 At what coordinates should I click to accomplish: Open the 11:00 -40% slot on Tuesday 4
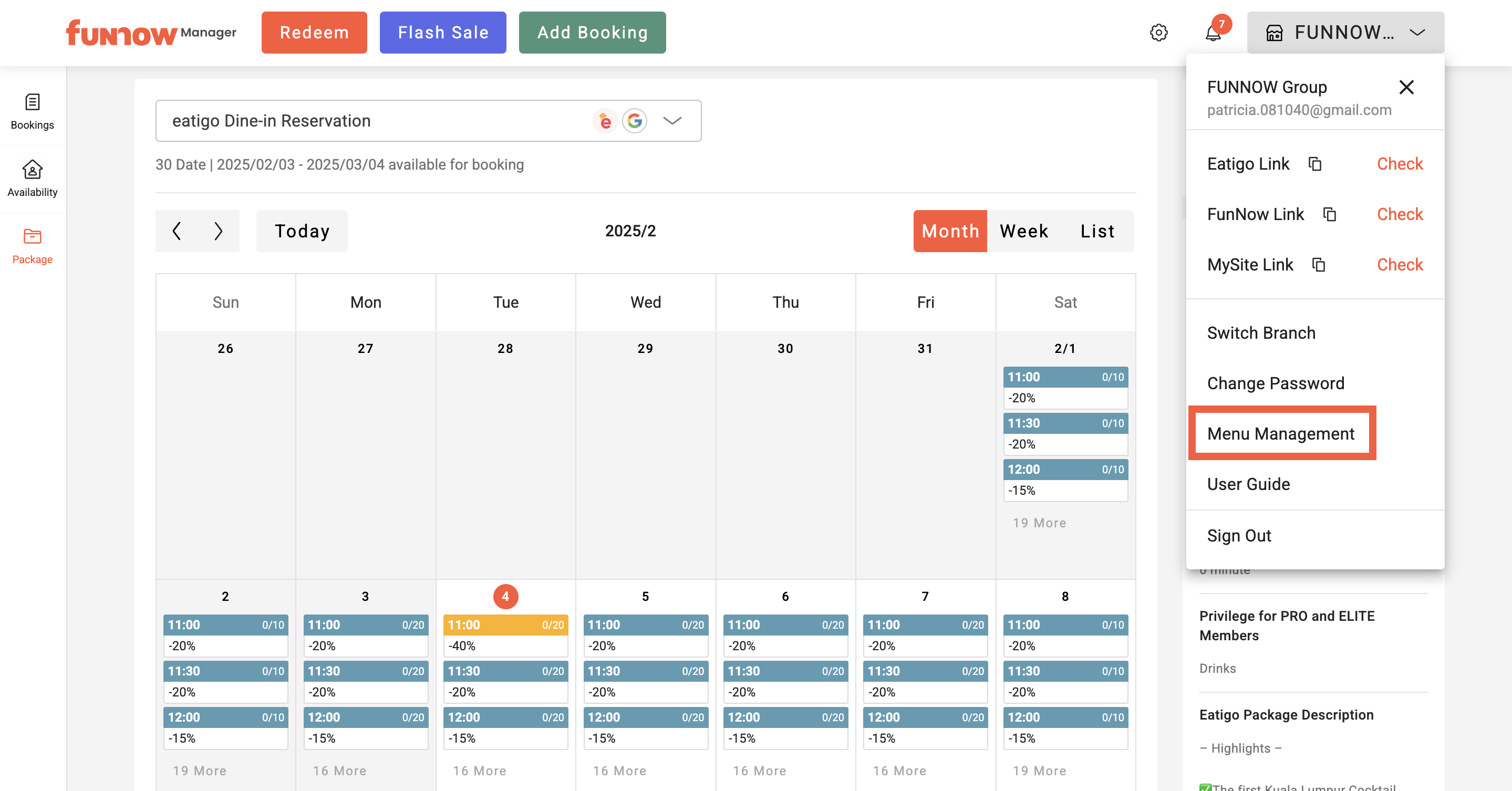505,636
